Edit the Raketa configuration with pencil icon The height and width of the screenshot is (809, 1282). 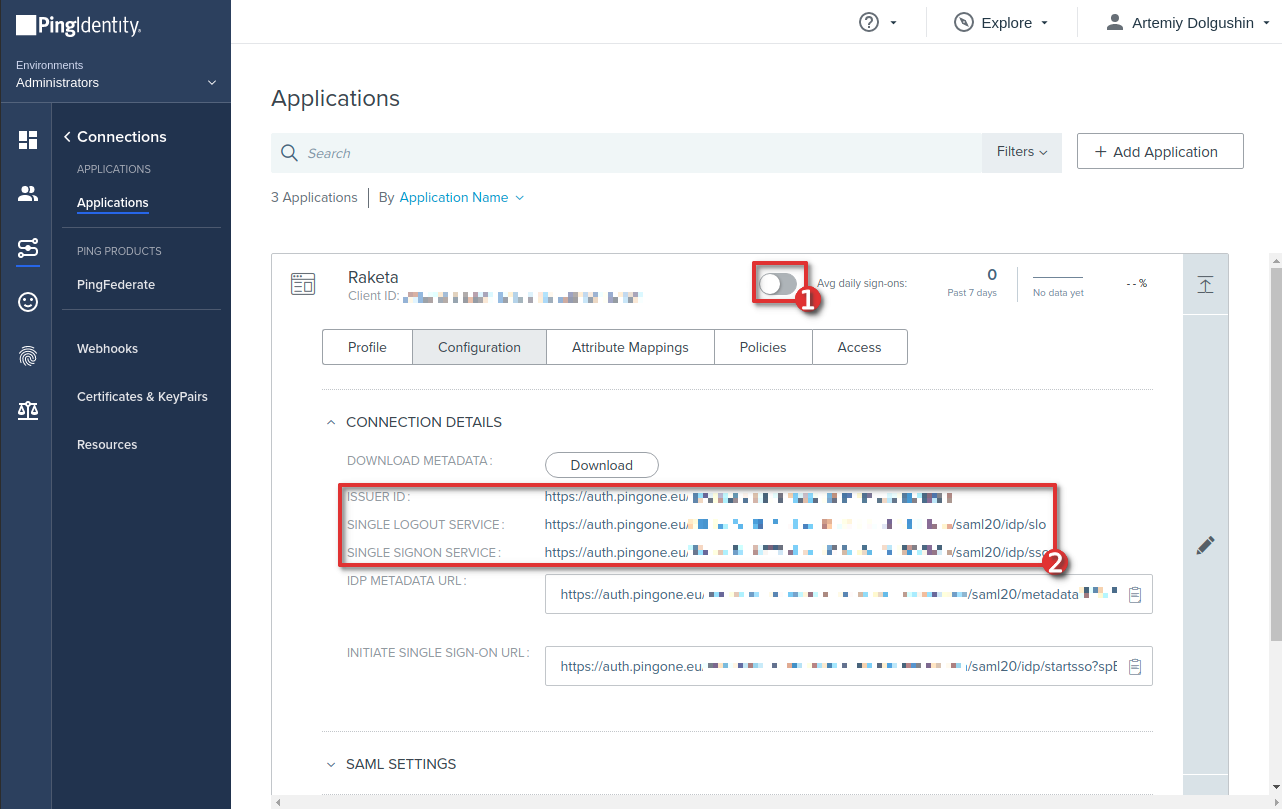pos(1205,545)
